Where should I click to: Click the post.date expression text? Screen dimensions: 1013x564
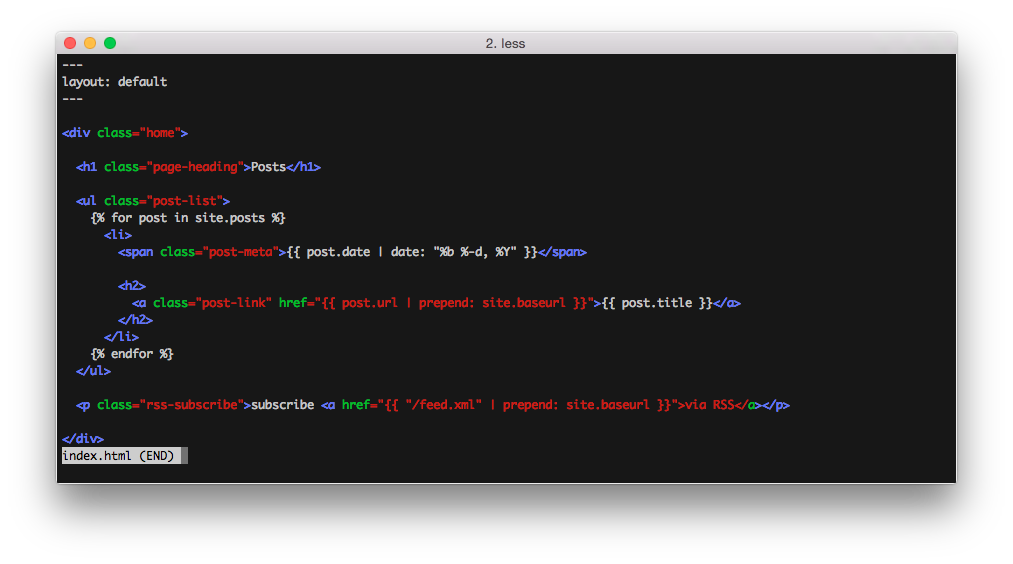point(338,252)
